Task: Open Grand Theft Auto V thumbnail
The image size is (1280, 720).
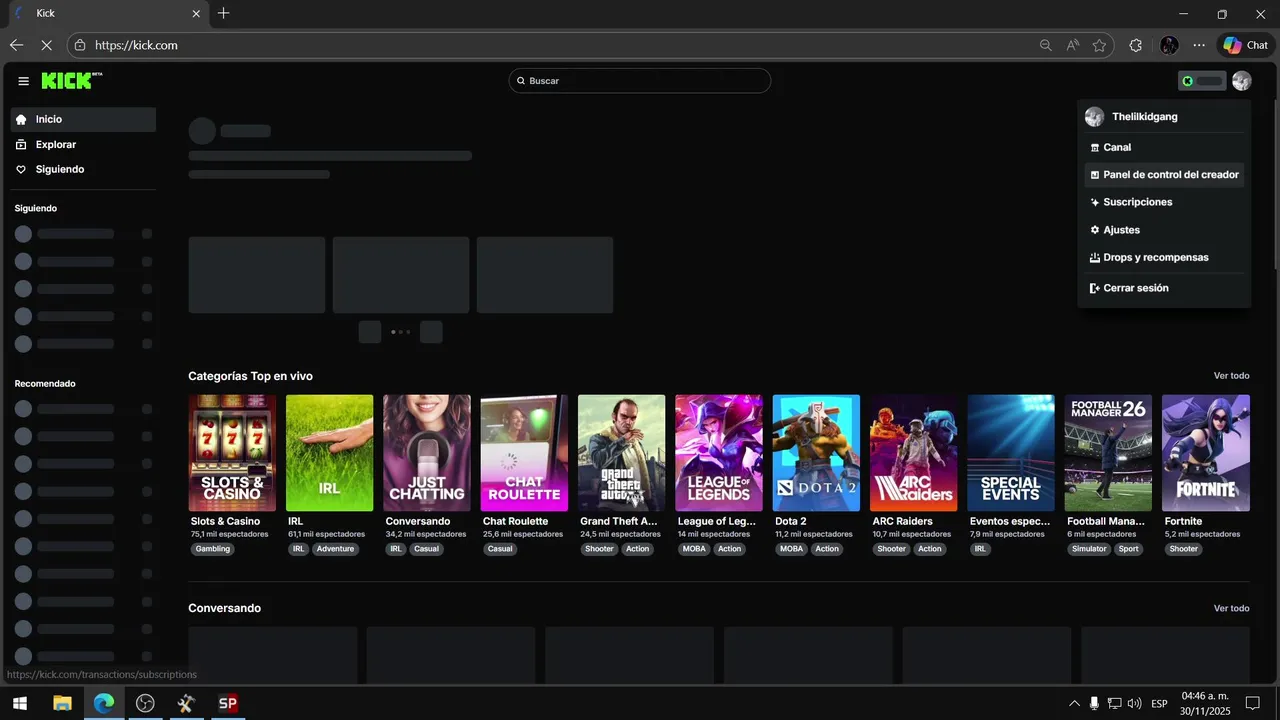Action: pyautogui.click(x=621, y=453)
